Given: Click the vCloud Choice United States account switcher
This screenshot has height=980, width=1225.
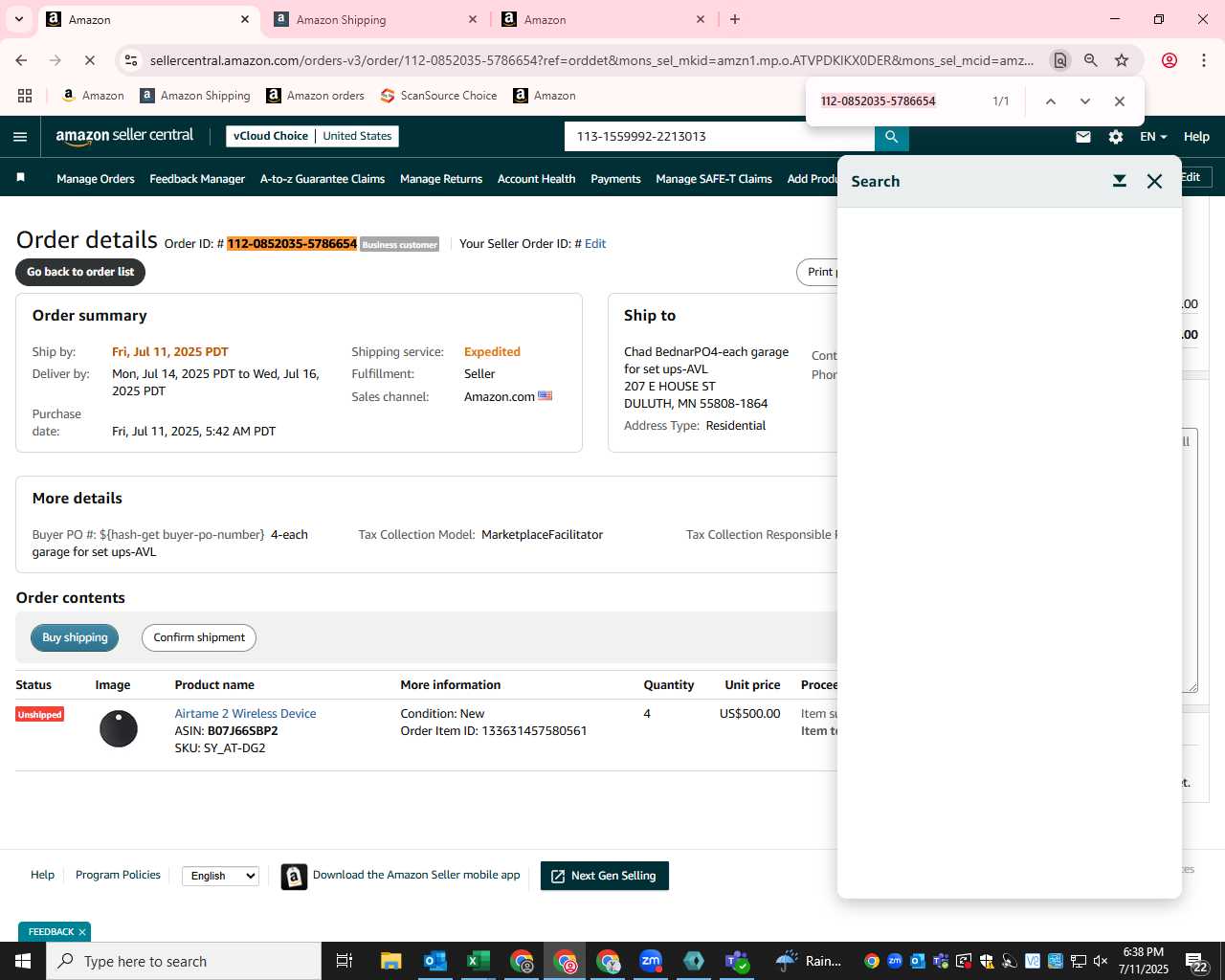Looking at the screenshot, I should pyautogui.click(x=312, y=136).
